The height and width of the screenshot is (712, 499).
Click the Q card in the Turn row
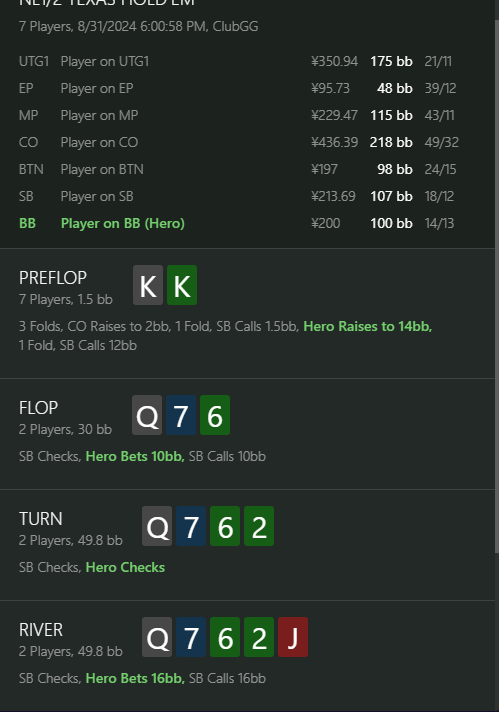click(x=157, y=526)
